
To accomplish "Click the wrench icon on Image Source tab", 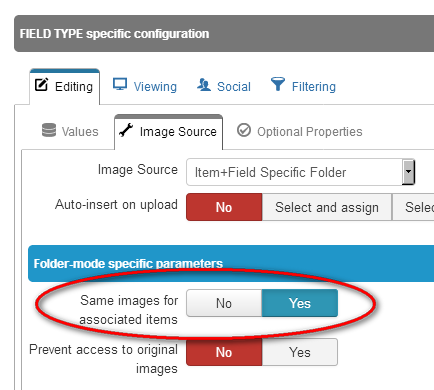I will (x=126, y=130).
